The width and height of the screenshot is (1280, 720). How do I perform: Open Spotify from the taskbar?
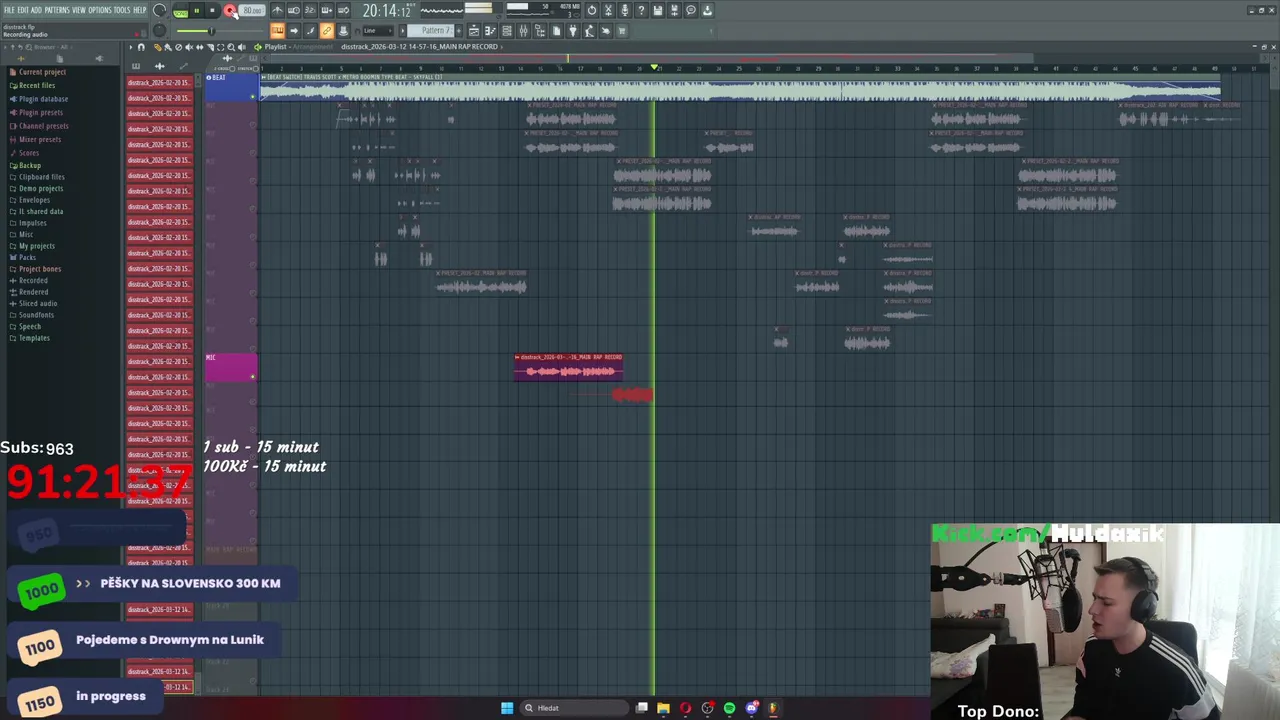click(x=729, y=708)
